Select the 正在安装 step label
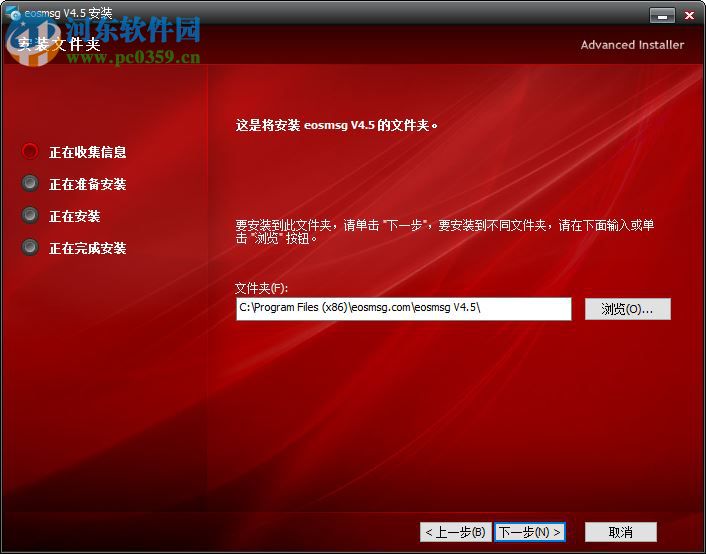Screen dimensions: 706x554 point(74,216)
